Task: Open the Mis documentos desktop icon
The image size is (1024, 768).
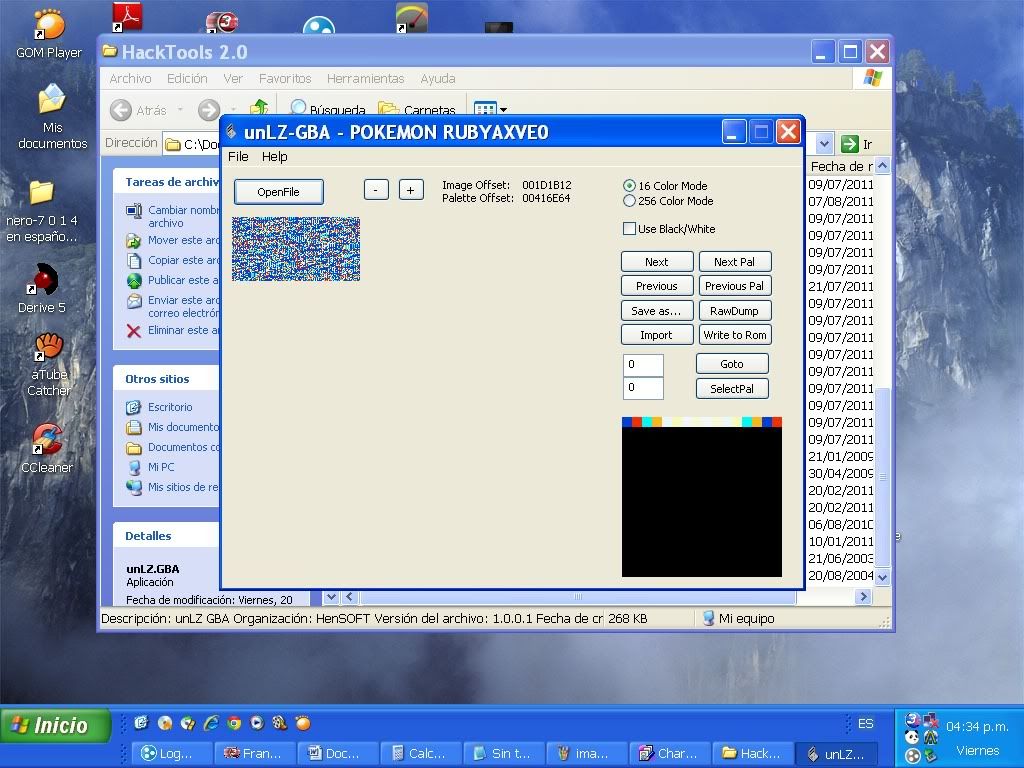Action: [52, 118]
